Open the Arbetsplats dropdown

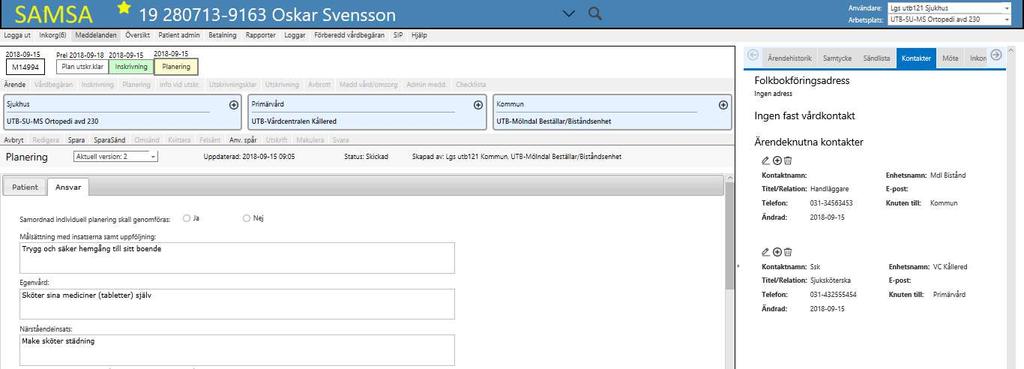coord(949,20)
